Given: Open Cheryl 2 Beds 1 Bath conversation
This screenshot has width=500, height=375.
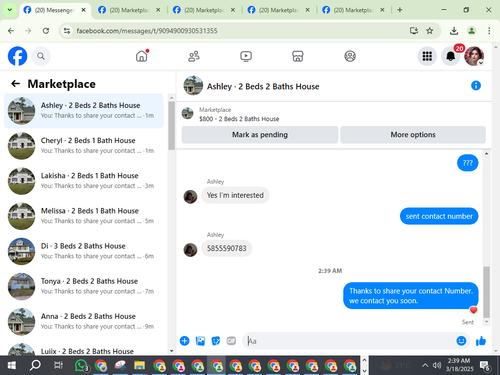Looking at the screenshot, I should tap(84, 146).
